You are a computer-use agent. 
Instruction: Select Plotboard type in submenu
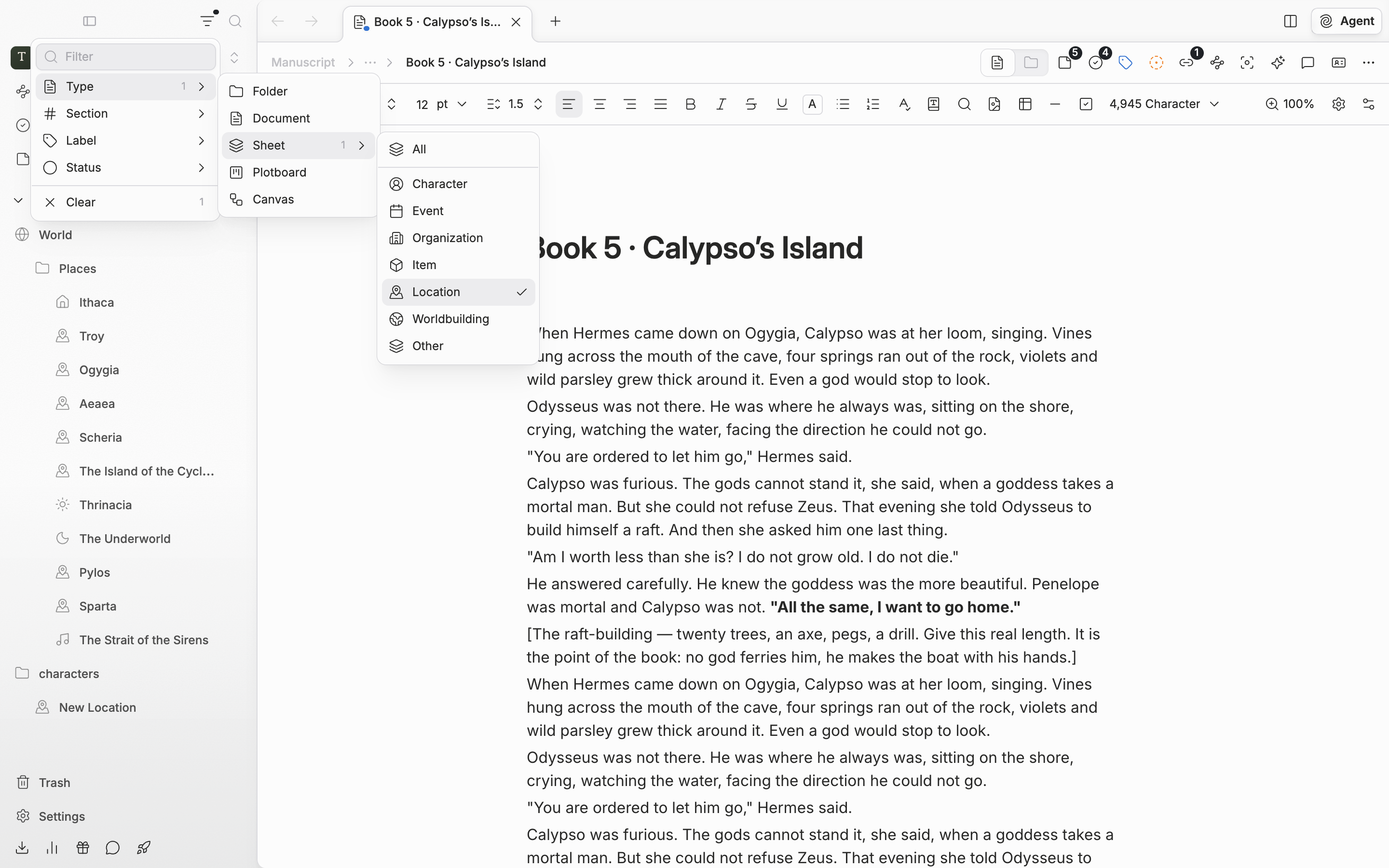point(299,172)
